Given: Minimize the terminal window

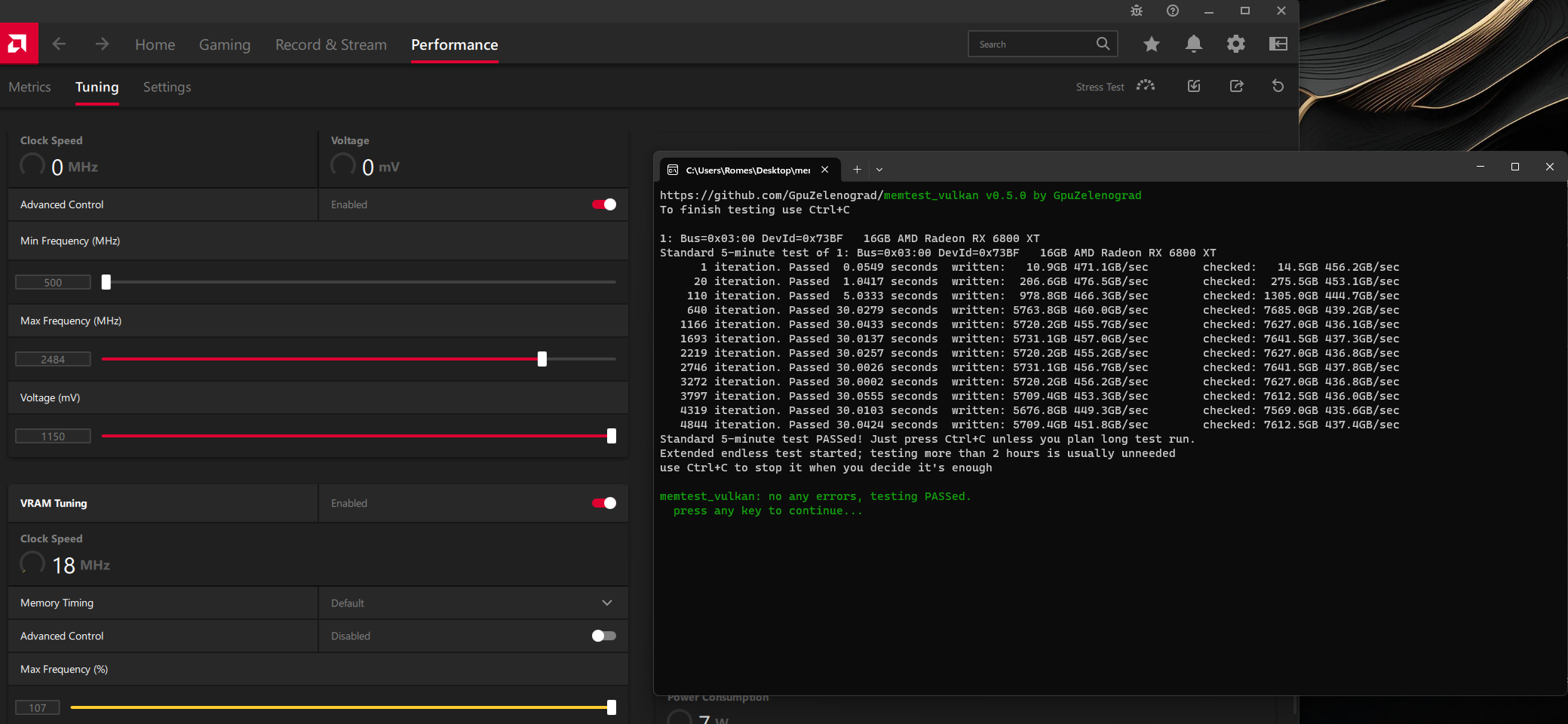Looking at the screenshot, I should pos(1481,167).
